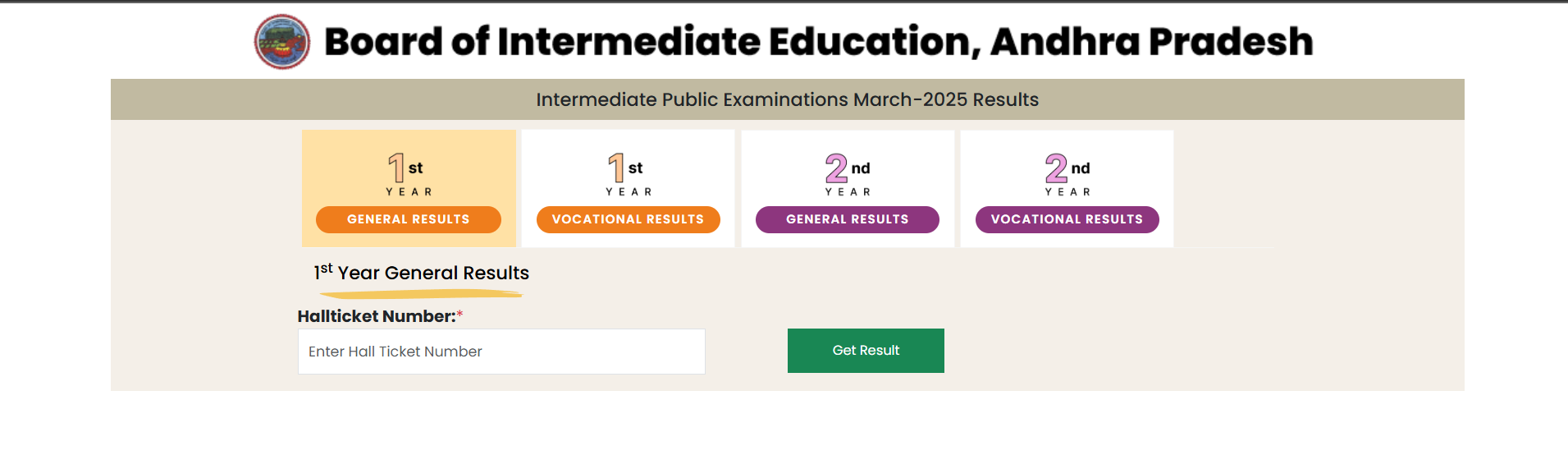Click the numeral 2 icon above purple Vocational Results
1568x469 pixels.
tap(1056, 168)
